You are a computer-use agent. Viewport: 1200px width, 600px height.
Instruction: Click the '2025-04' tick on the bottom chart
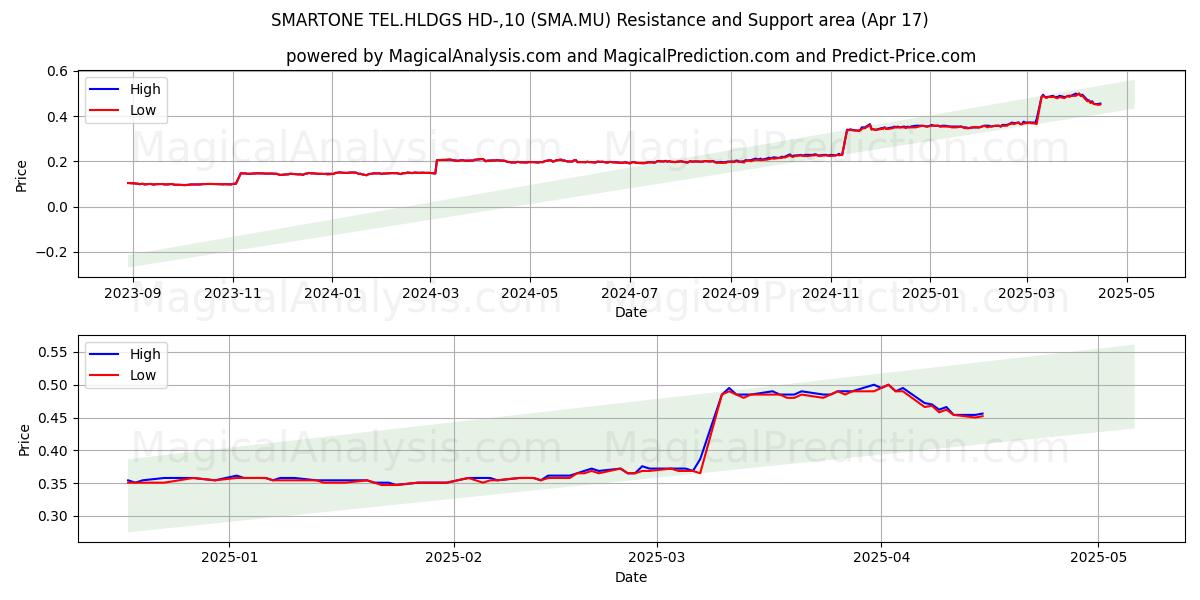(881, 558)
